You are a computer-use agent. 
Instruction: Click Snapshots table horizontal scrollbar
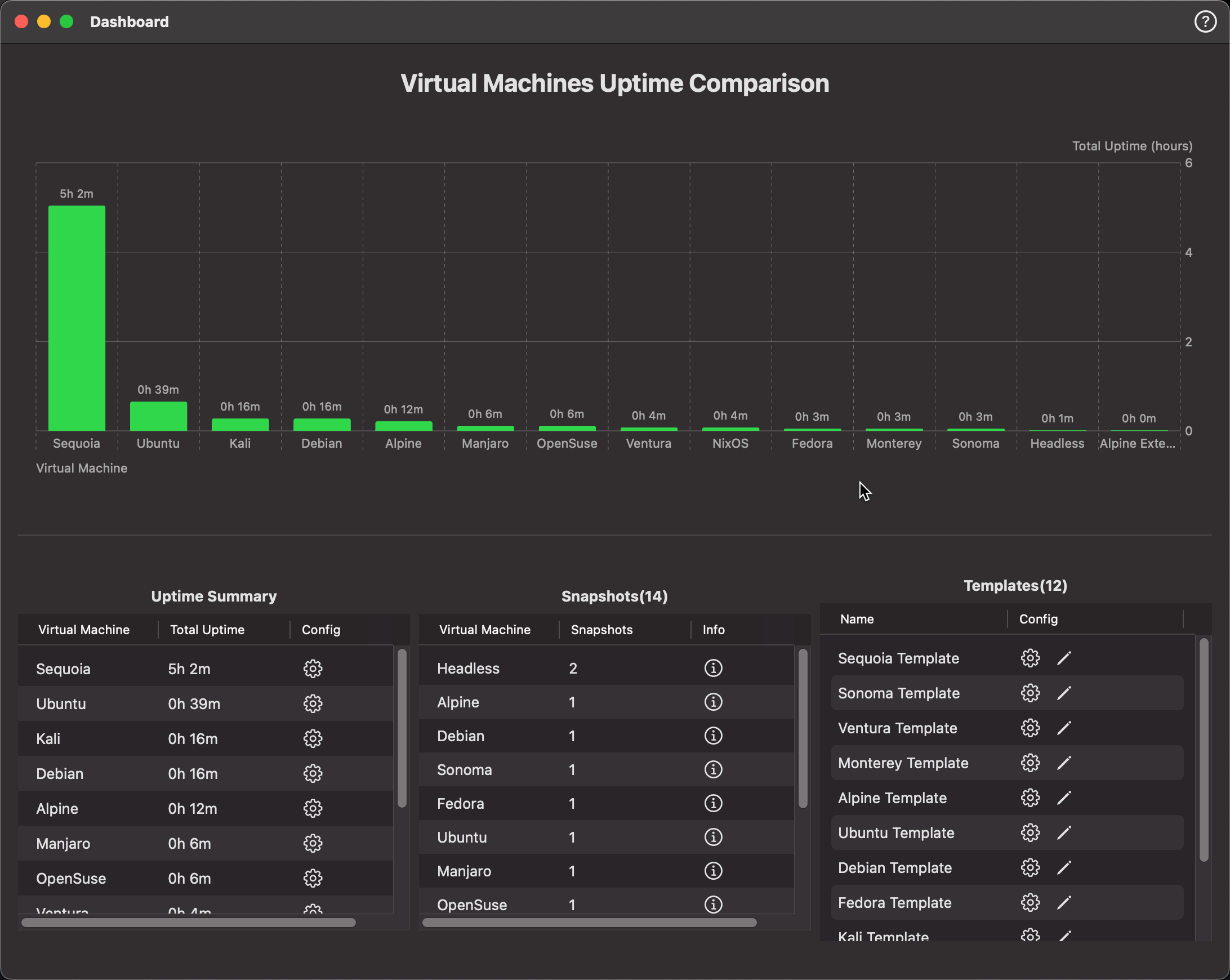589,923
